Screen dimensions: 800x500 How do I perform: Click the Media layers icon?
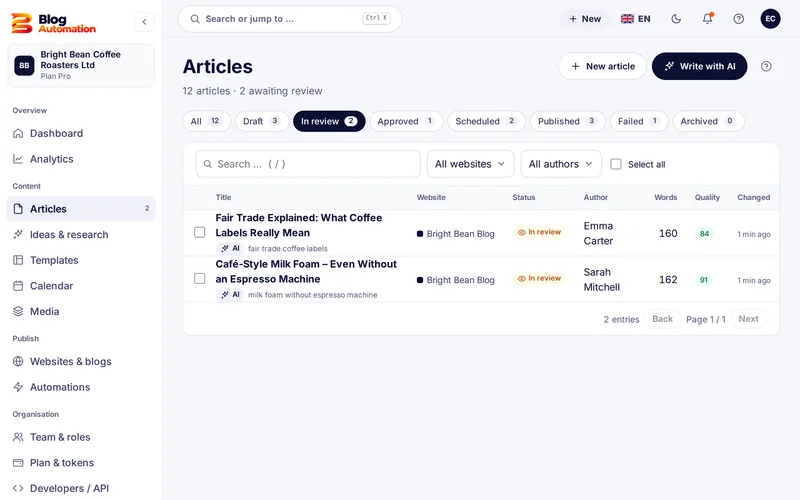[18, 311]
